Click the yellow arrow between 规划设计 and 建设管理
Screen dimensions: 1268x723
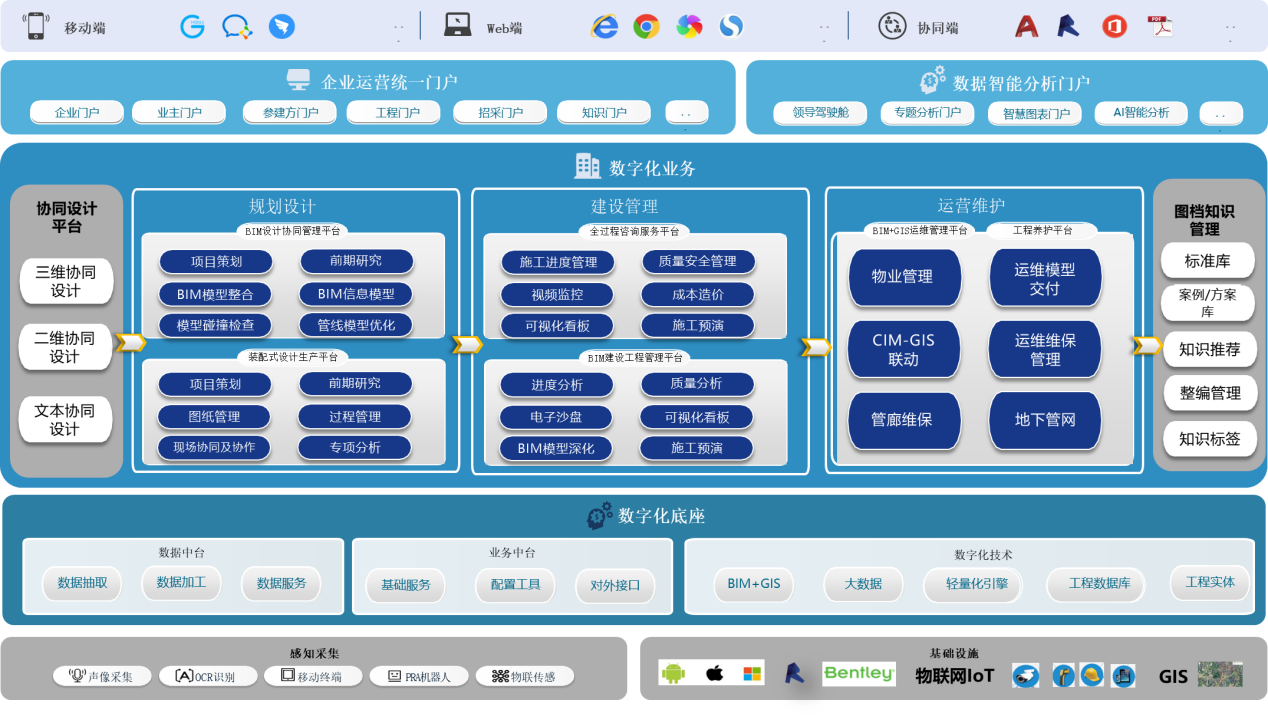[467, 345]
